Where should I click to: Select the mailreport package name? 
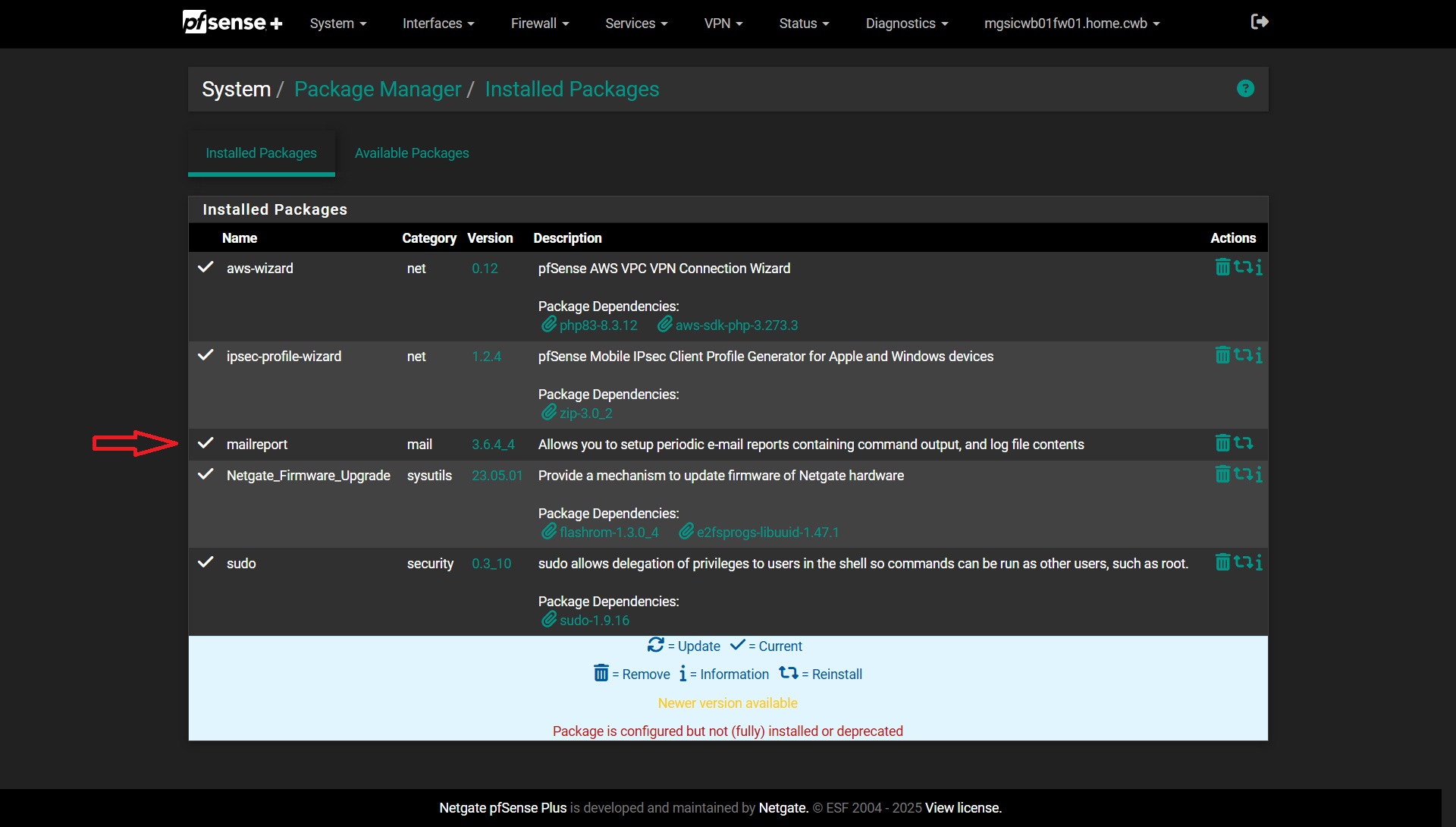257,445
